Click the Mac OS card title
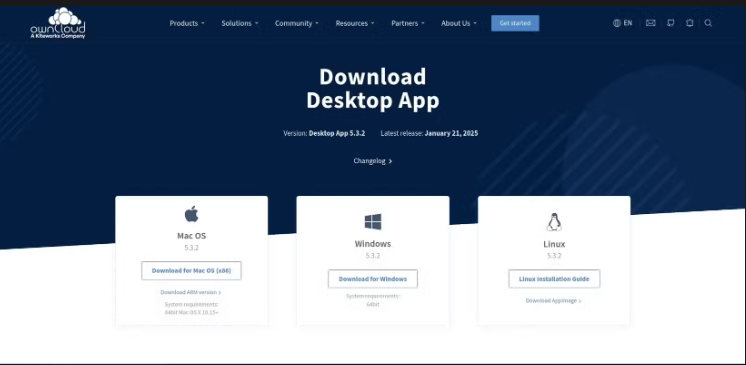This screenshot has height=365, width=746. click(x=191, y=236)
